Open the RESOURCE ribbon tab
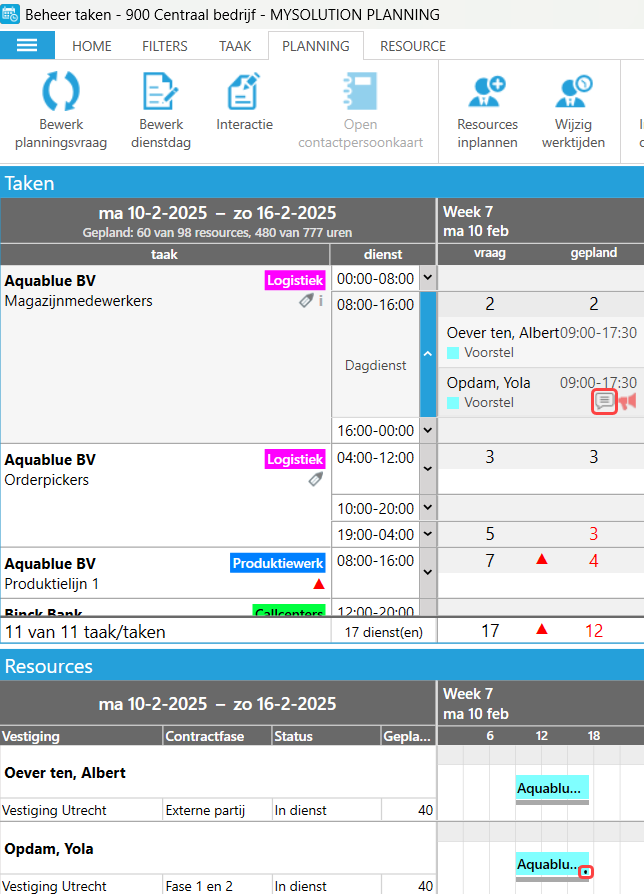 [x=412, y=46]
